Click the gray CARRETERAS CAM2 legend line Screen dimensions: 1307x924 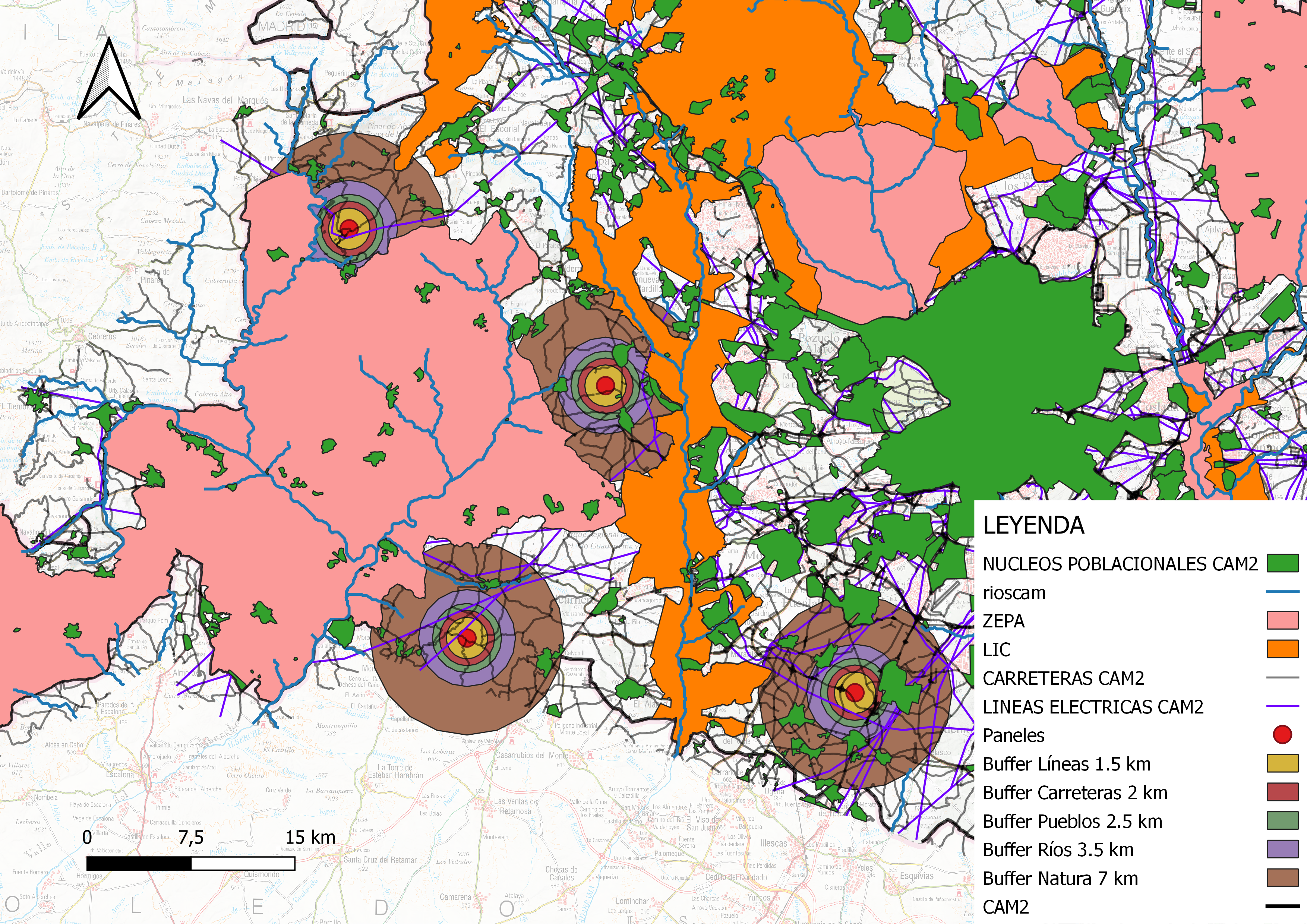(1282, 678)
